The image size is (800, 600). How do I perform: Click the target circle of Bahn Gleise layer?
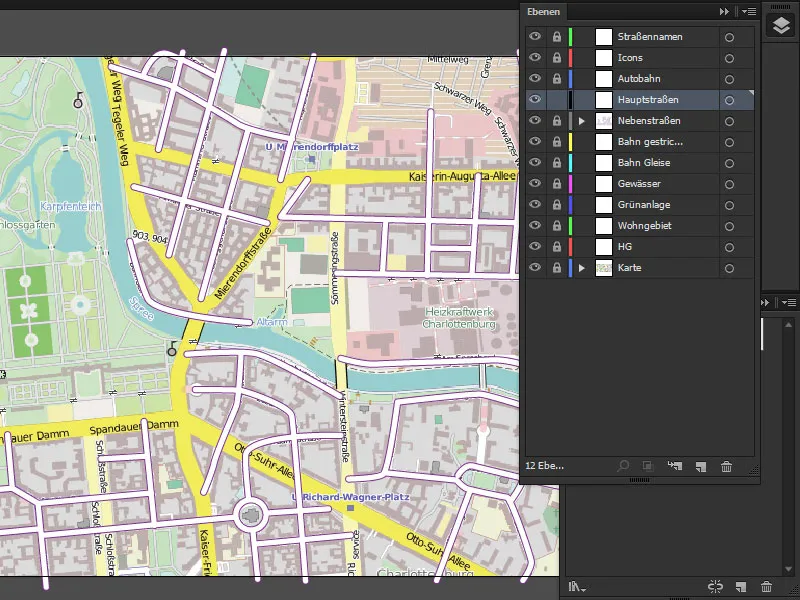click(x=730, y=163)
